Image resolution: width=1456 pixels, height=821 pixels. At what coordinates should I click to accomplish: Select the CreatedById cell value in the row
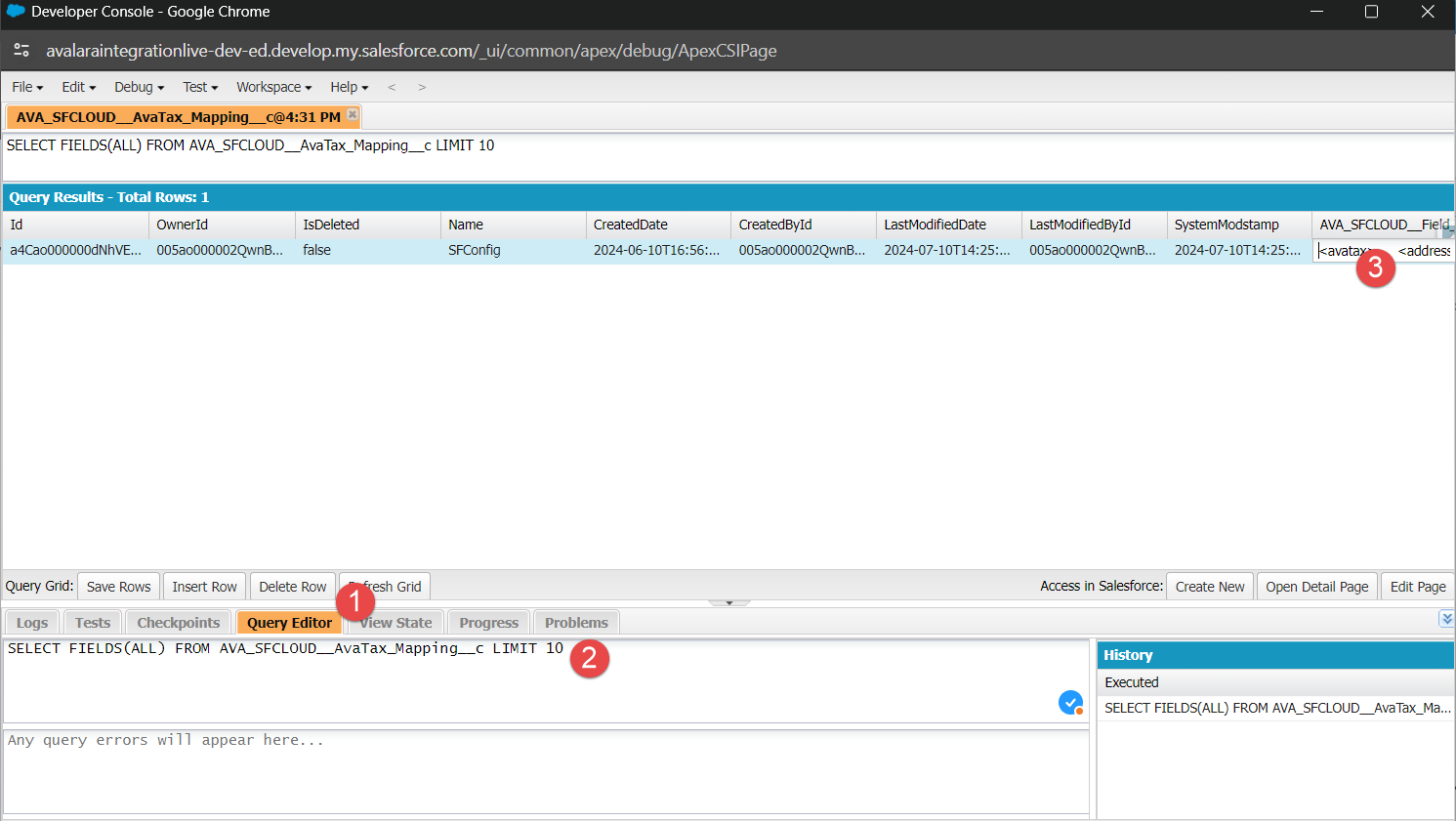804,251
